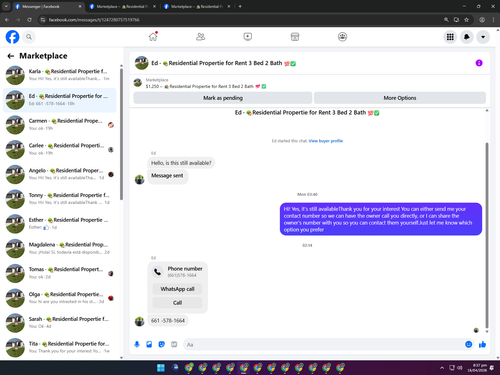The width and height of the screenshot is (500, 375).
Task: Open the Edge taskbar icon
Action: tap(175, 368)
